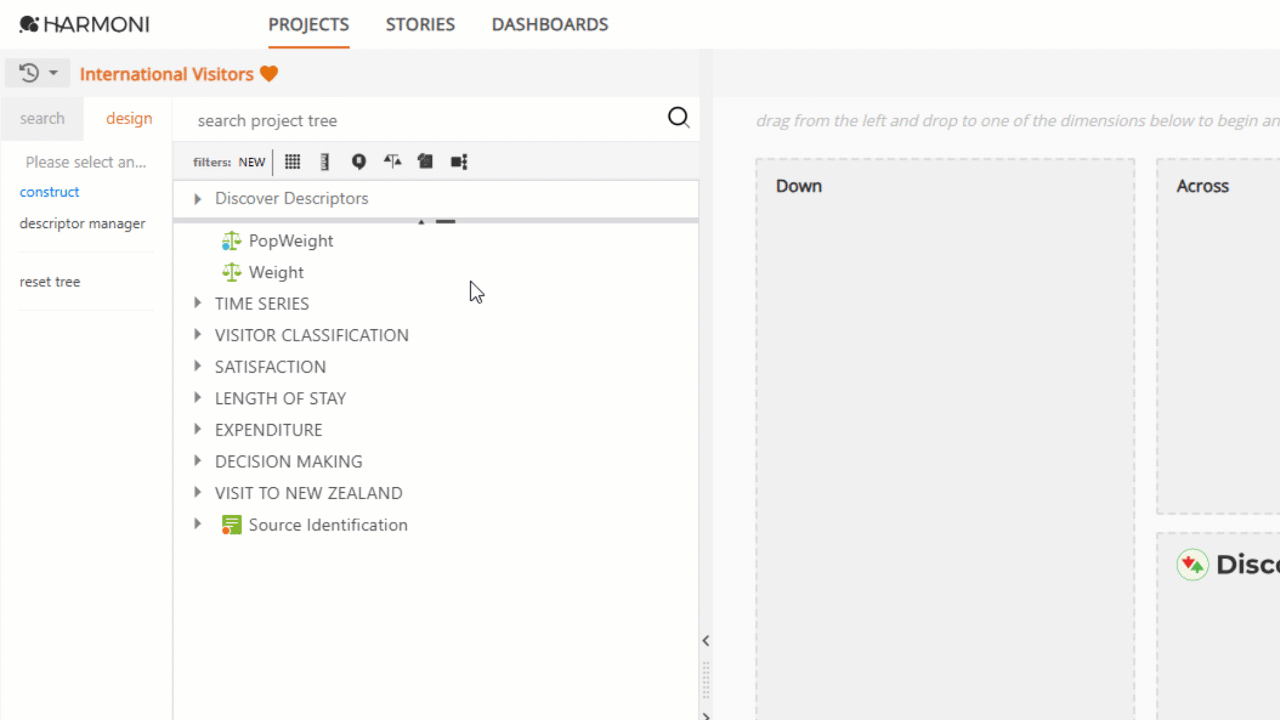Click the Source Identification green icon
Image resolution: width=1280 pixels, height=720 pixels.
[x=232, y=525]
